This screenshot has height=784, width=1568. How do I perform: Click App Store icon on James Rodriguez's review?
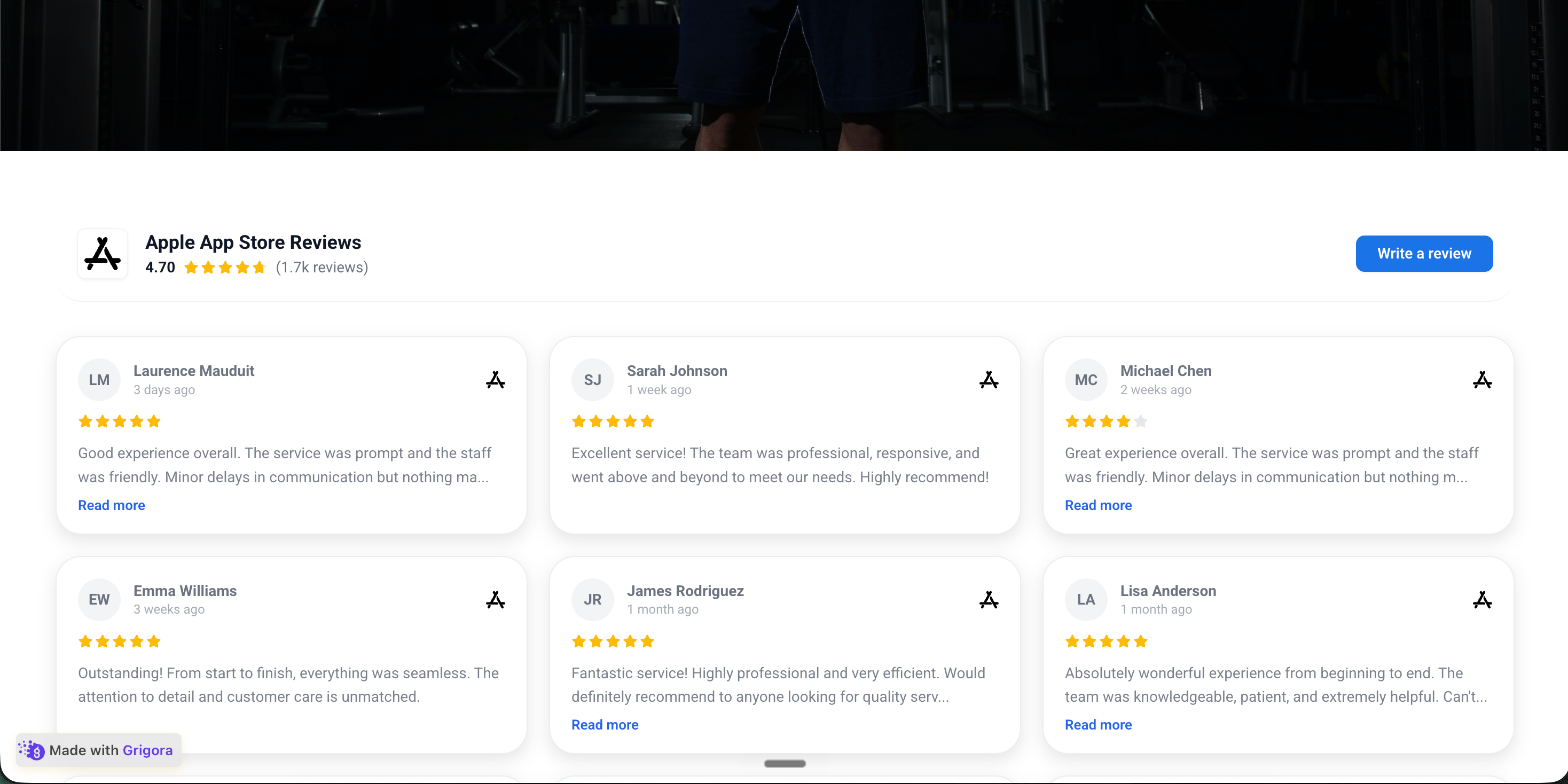click(989, 600)
